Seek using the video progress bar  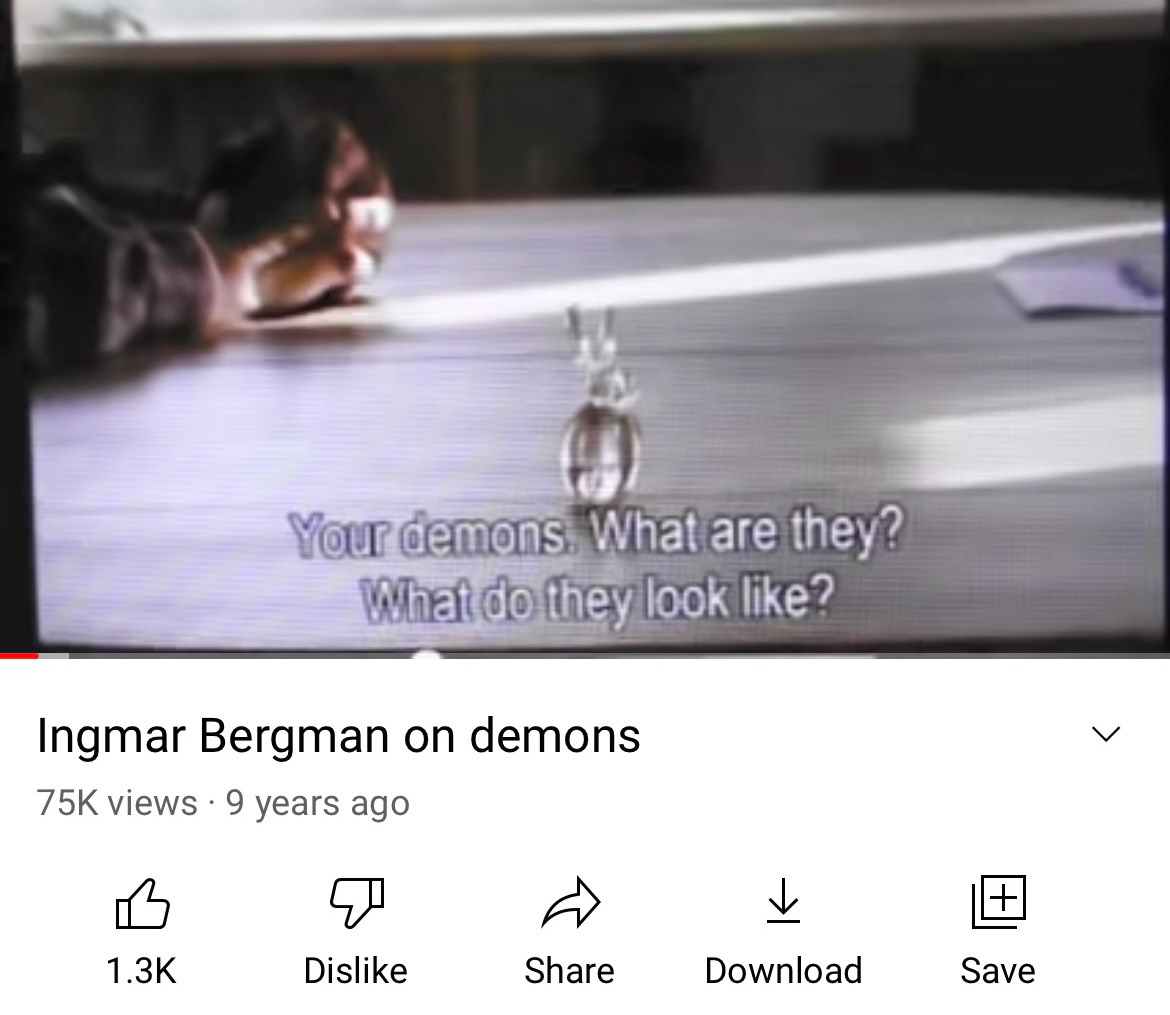[x=585, y=655]
